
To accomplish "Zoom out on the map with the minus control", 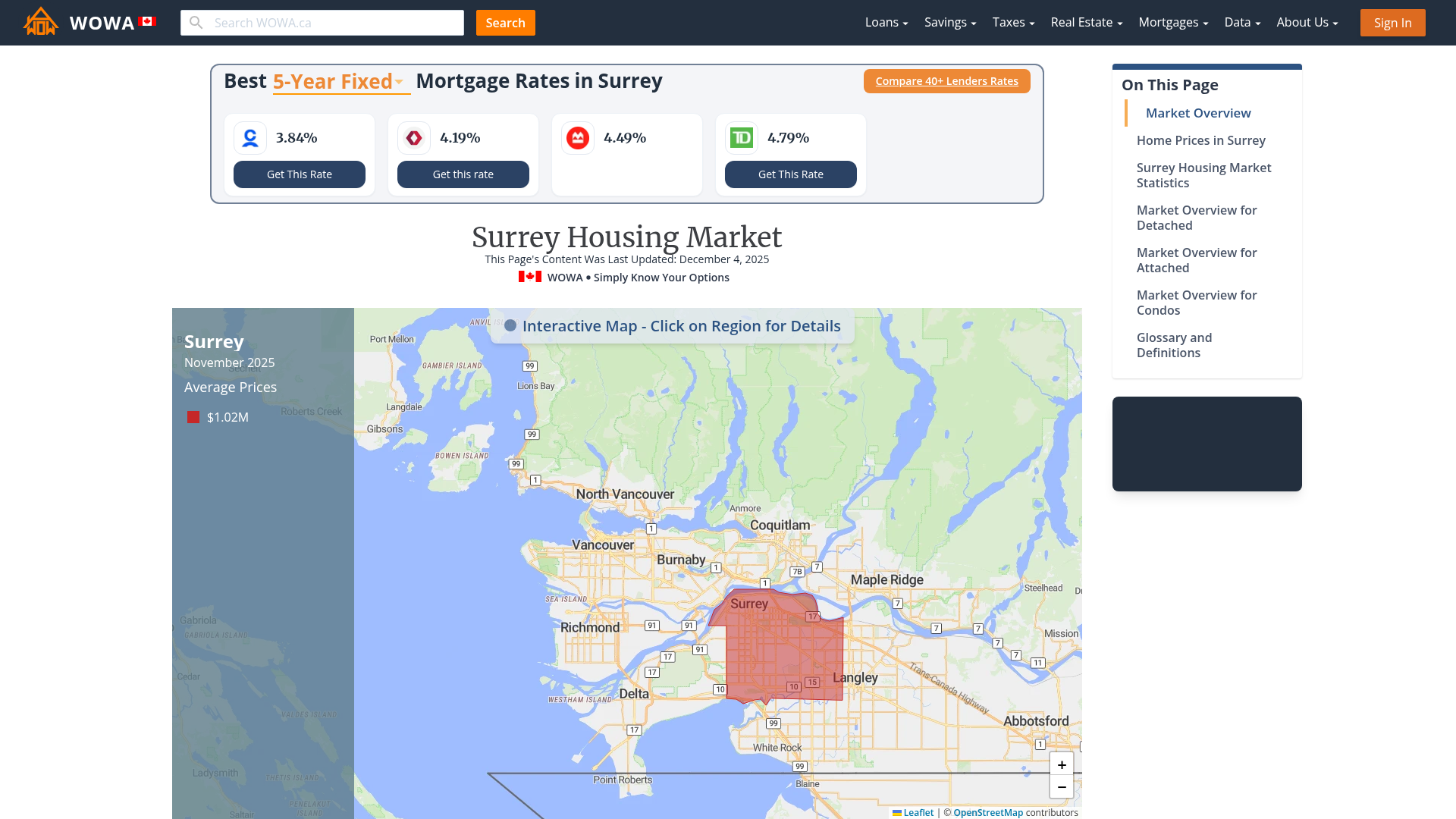I will (1062, 786).
